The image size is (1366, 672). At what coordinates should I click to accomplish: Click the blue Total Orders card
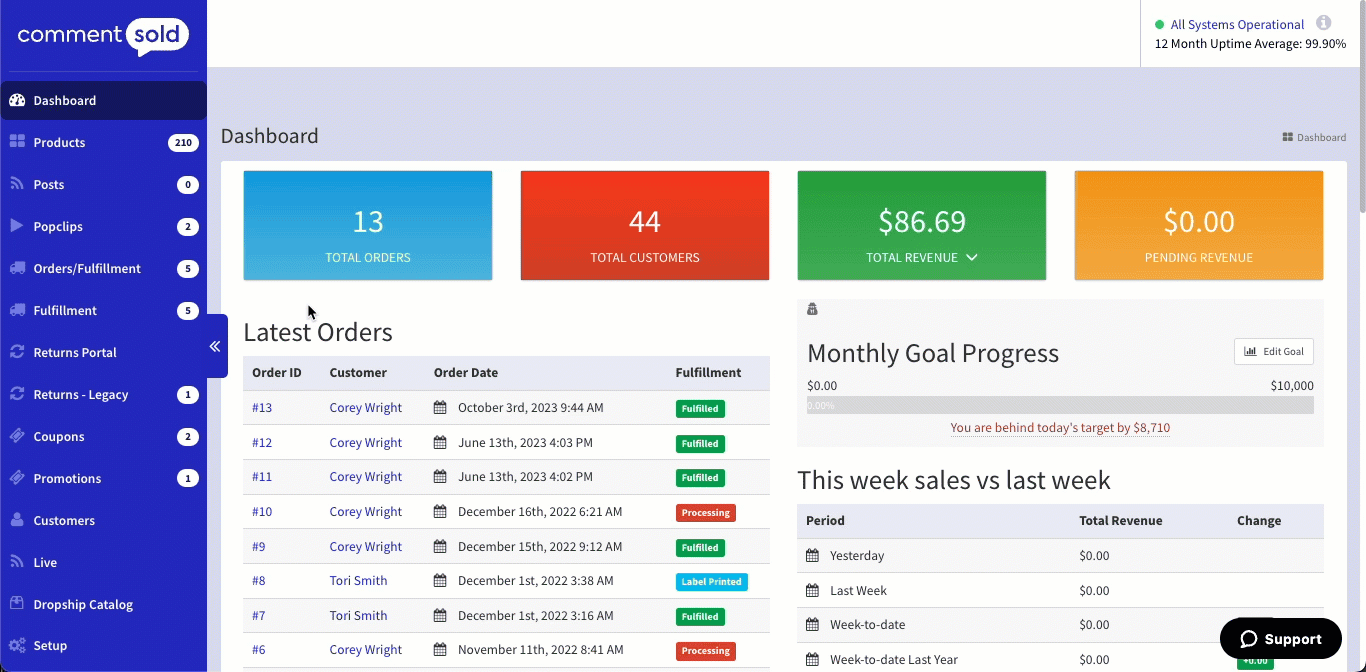point(368,226)
